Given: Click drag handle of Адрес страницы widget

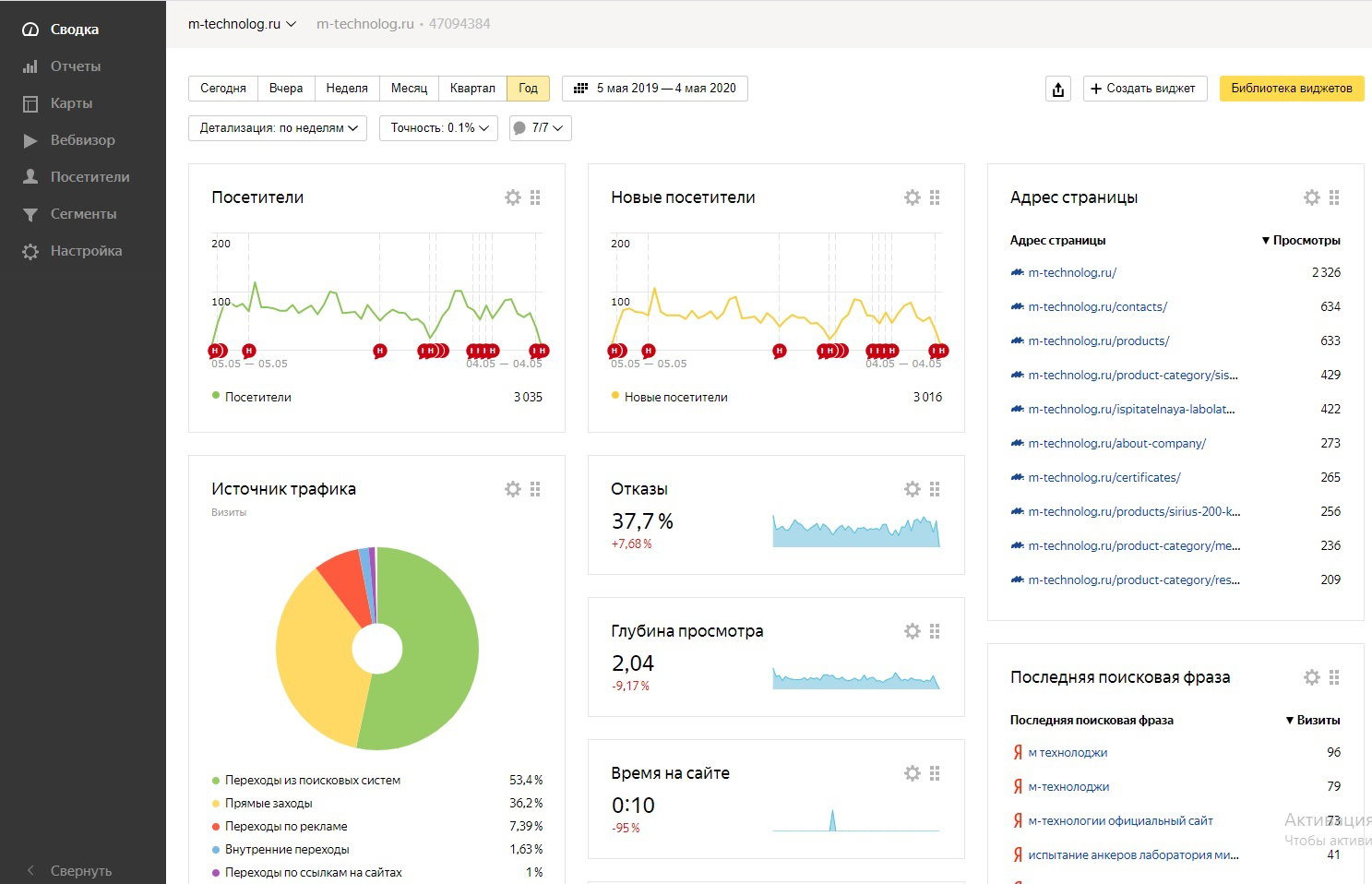Looking at the screenshot, I should [1335, 197].
